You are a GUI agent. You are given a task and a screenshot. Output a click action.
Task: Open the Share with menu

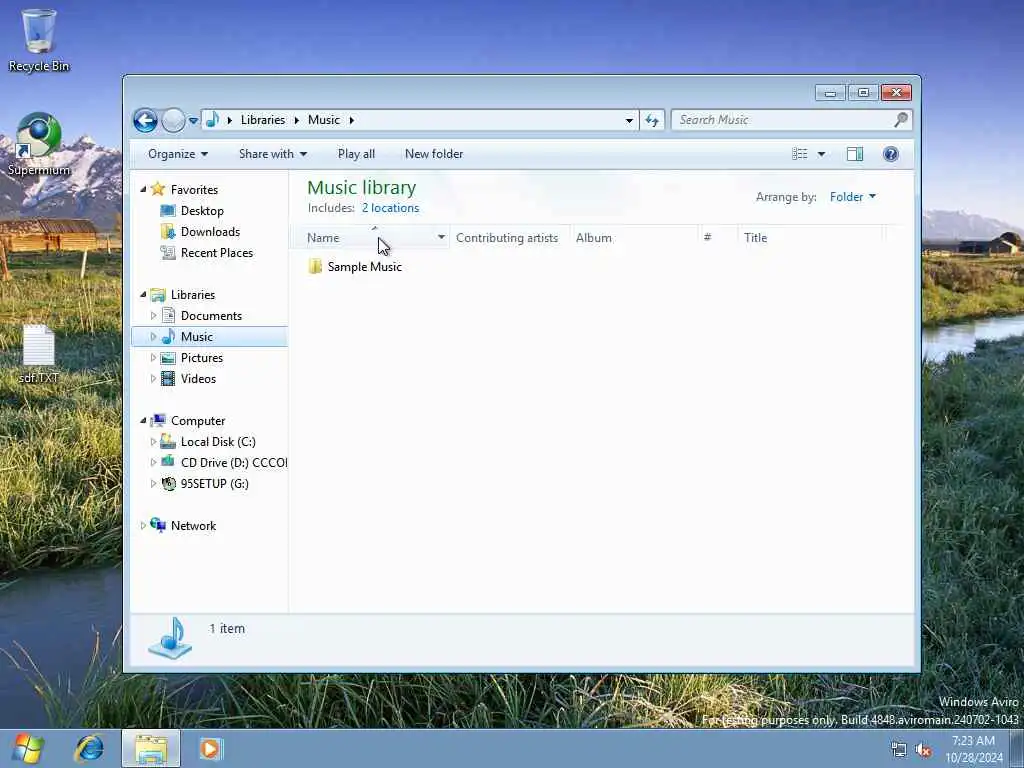point(273,154)
